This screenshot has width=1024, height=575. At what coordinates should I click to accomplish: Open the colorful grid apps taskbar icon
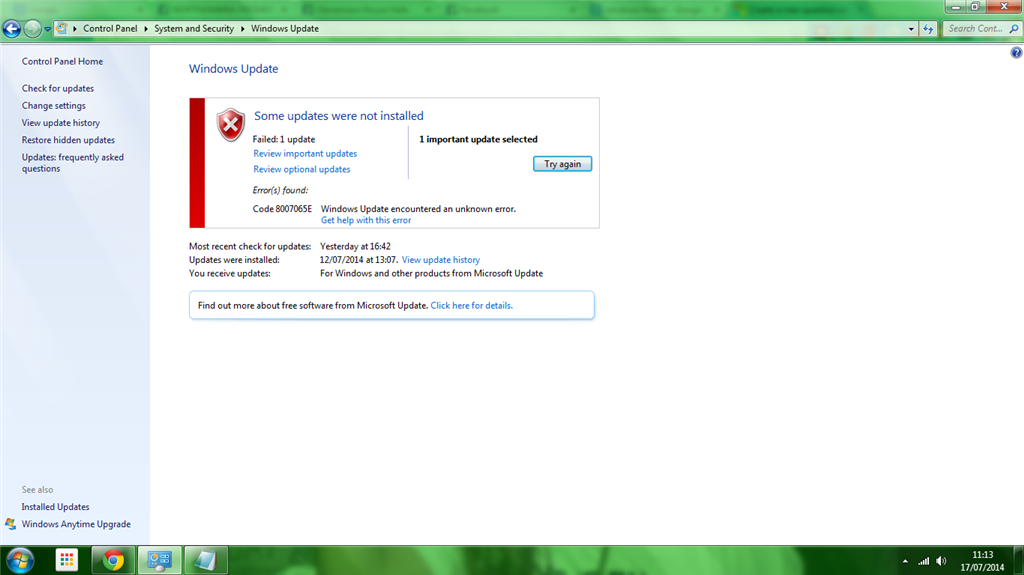[67, 560]
